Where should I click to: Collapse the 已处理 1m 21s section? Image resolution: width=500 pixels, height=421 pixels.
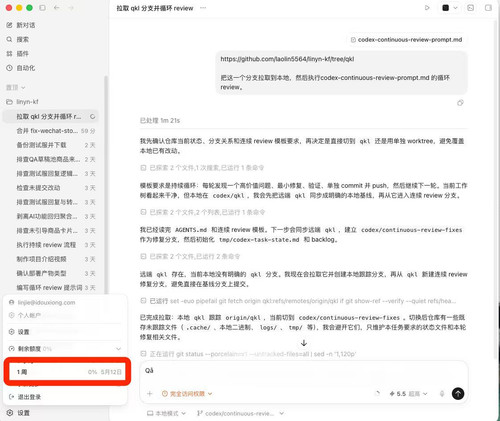click(160, 120)
